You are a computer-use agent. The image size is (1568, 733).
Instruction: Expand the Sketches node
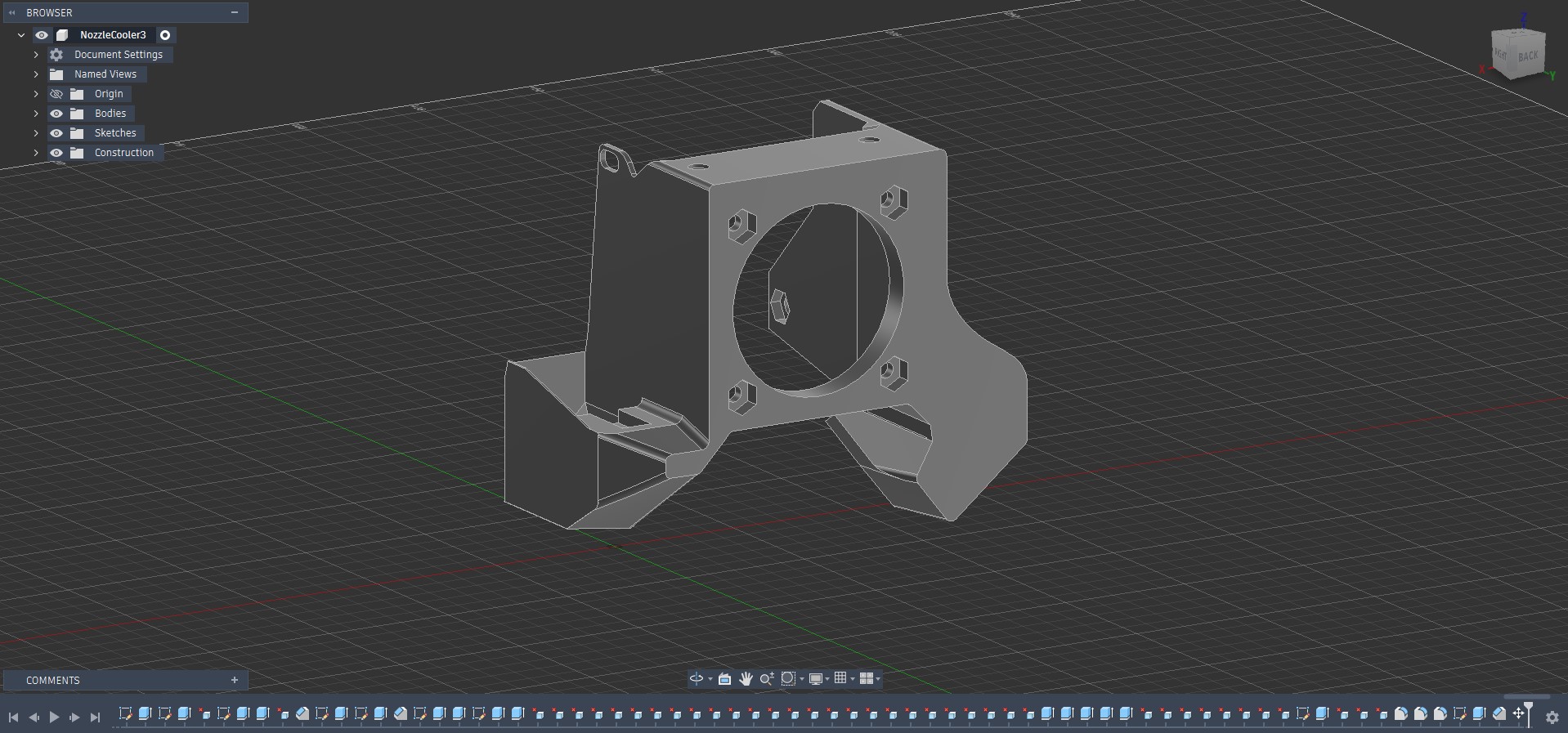pyautogui.click(x=36, y=133)
